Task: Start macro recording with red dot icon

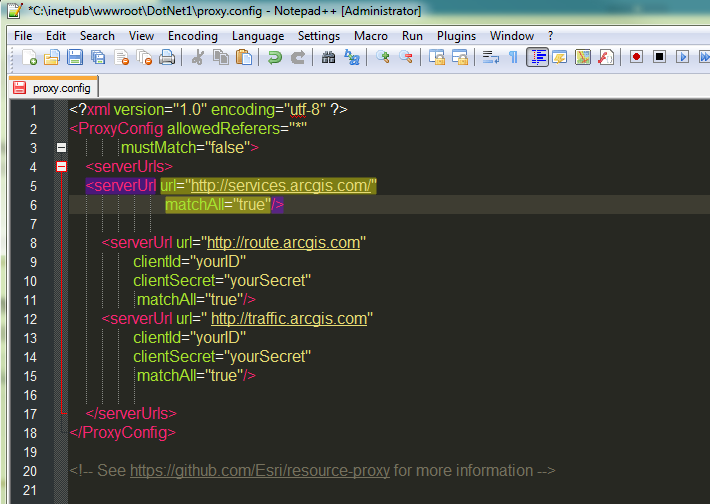Action: click(x=636, y=57)
